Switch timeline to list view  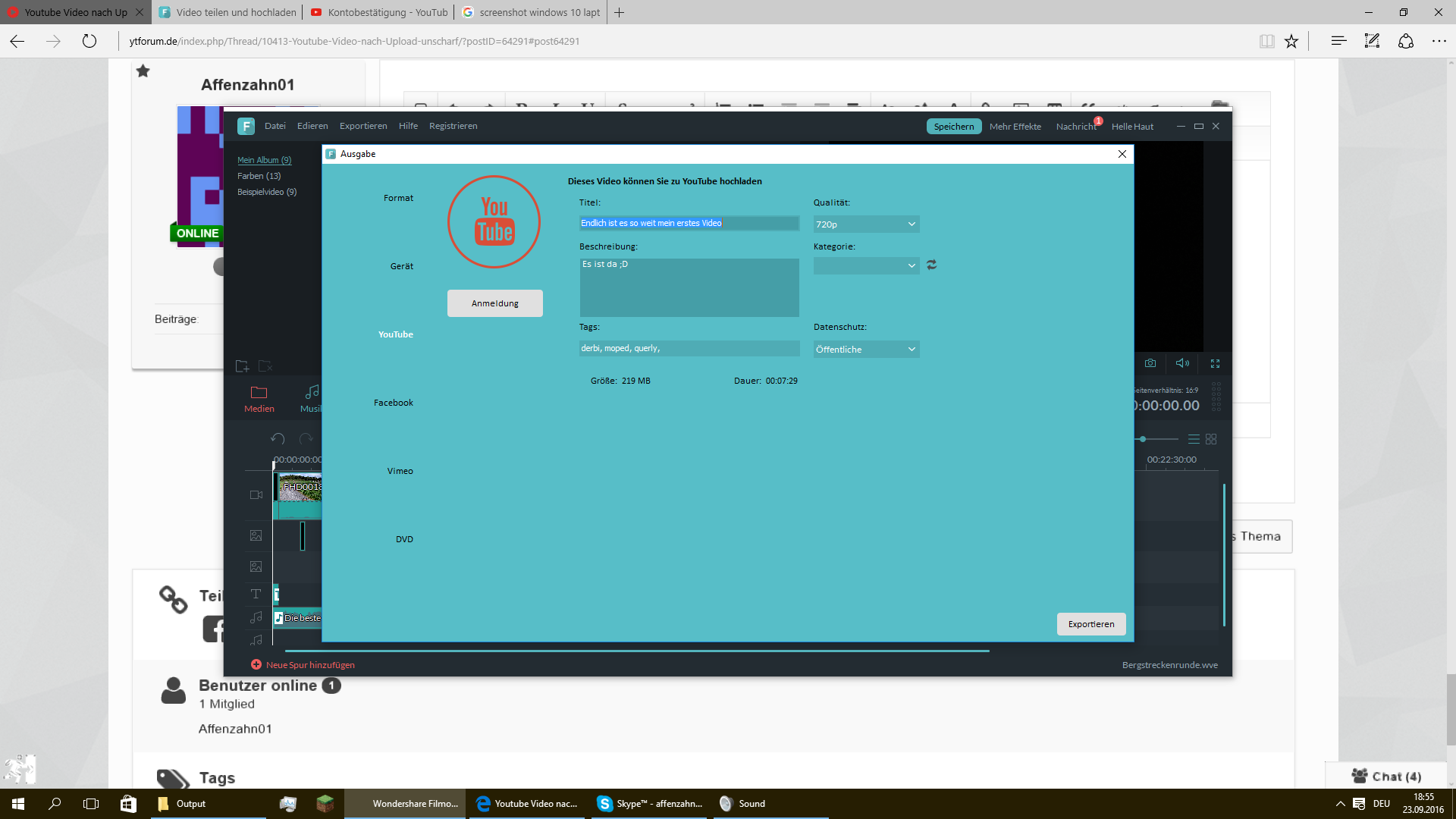(x=1194, y=439)
